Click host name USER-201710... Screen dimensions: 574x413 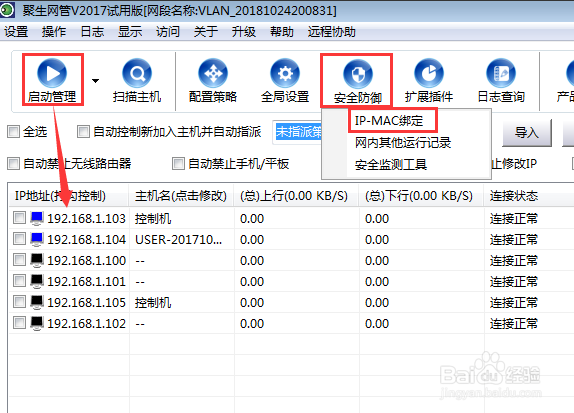178,239
